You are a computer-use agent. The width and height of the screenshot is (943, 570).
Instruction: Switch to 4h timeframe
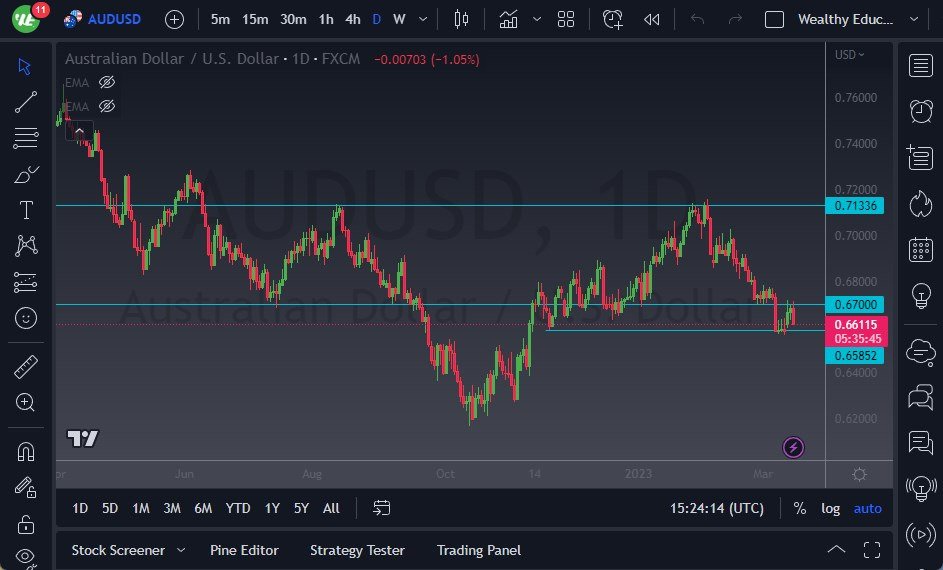pyautogui.click(x=353, y=19)
